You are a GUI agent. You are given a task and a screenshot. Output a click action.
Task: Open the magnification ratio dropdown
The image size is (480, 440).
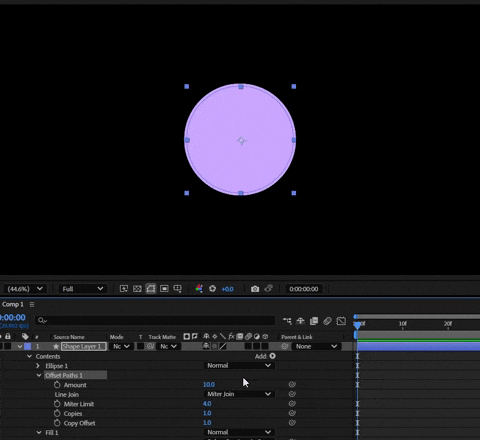pos(25,289)
